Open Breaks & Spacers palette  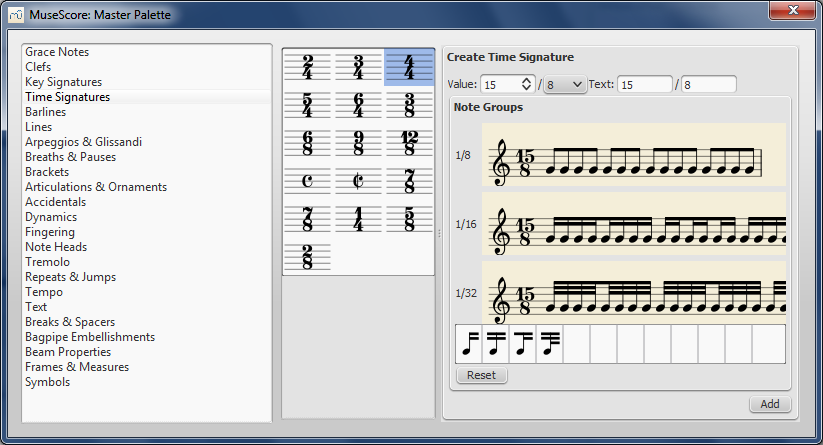tap(70, 322)
